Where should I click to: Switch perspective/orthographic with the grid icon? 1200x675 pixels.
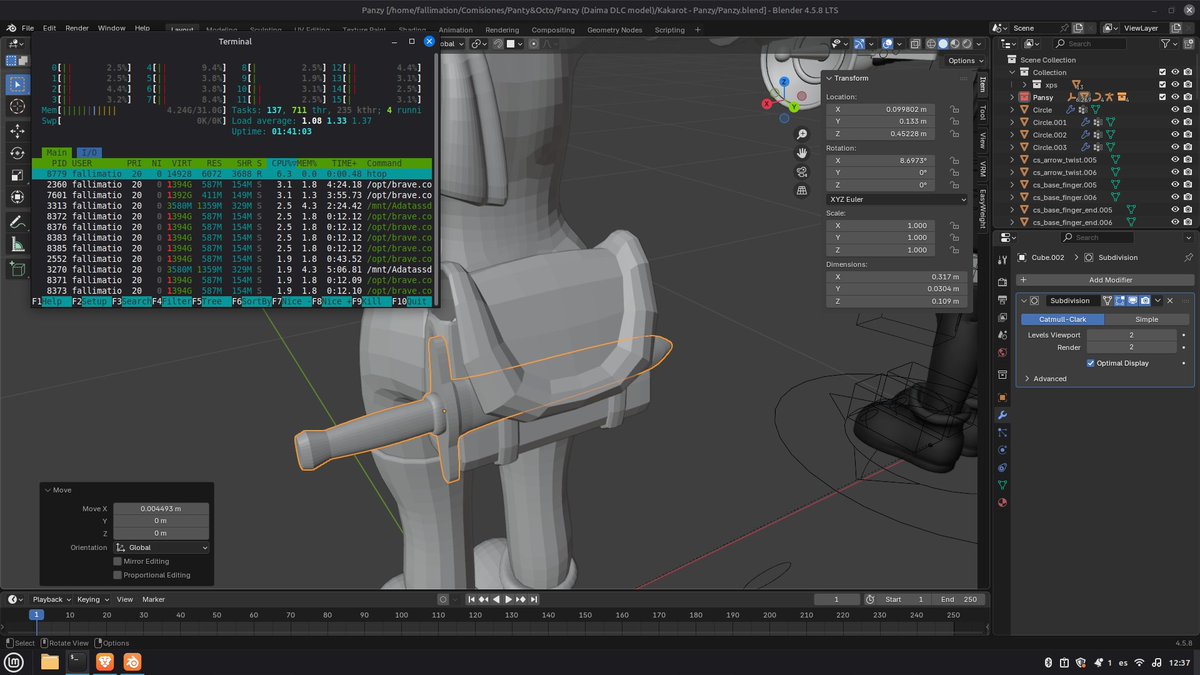click(x=801, y=191)
